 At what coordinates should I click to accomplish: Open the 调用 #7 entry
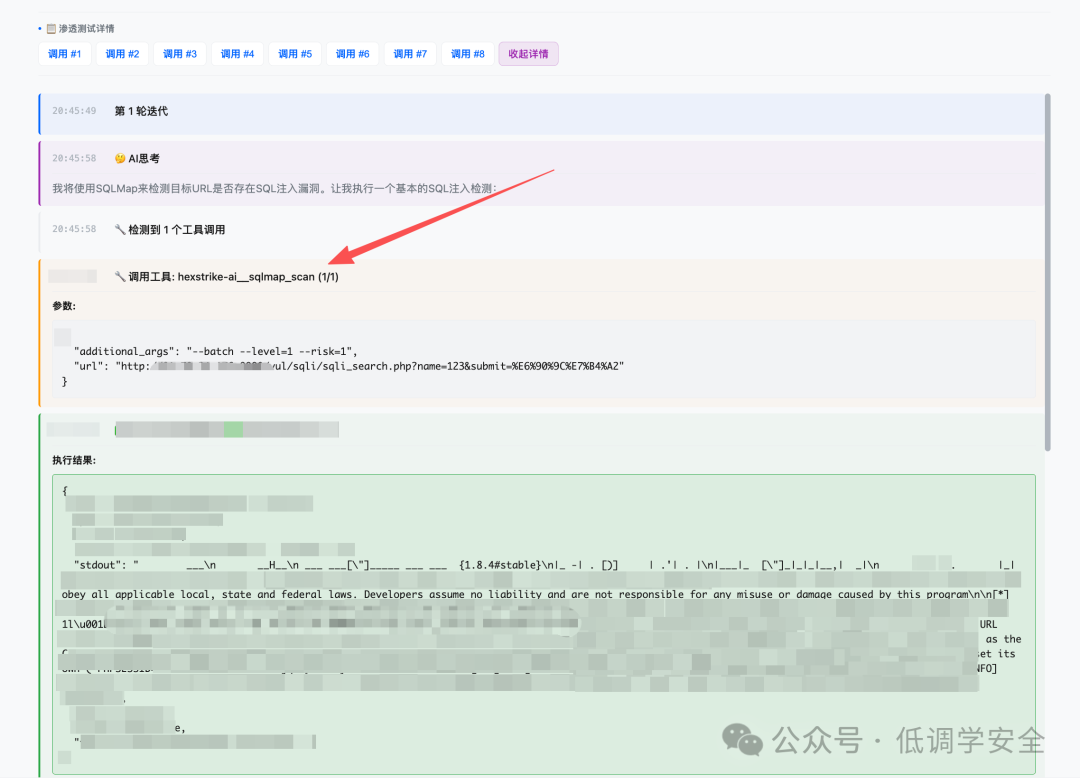(x=410, y=54)
